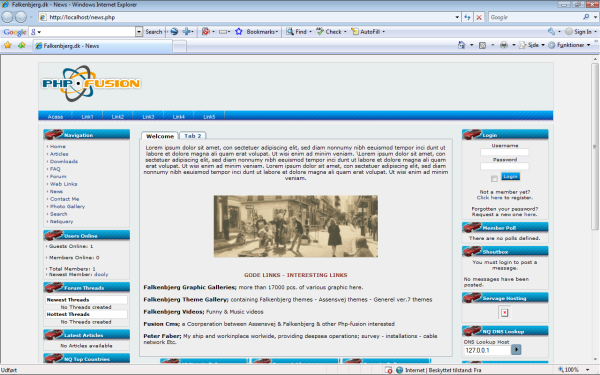The height and width of the screenshot is (375, 600).
Task: Open the Funktioner dropdown menu
Action: pyautogui.click(x=570, y=45)
